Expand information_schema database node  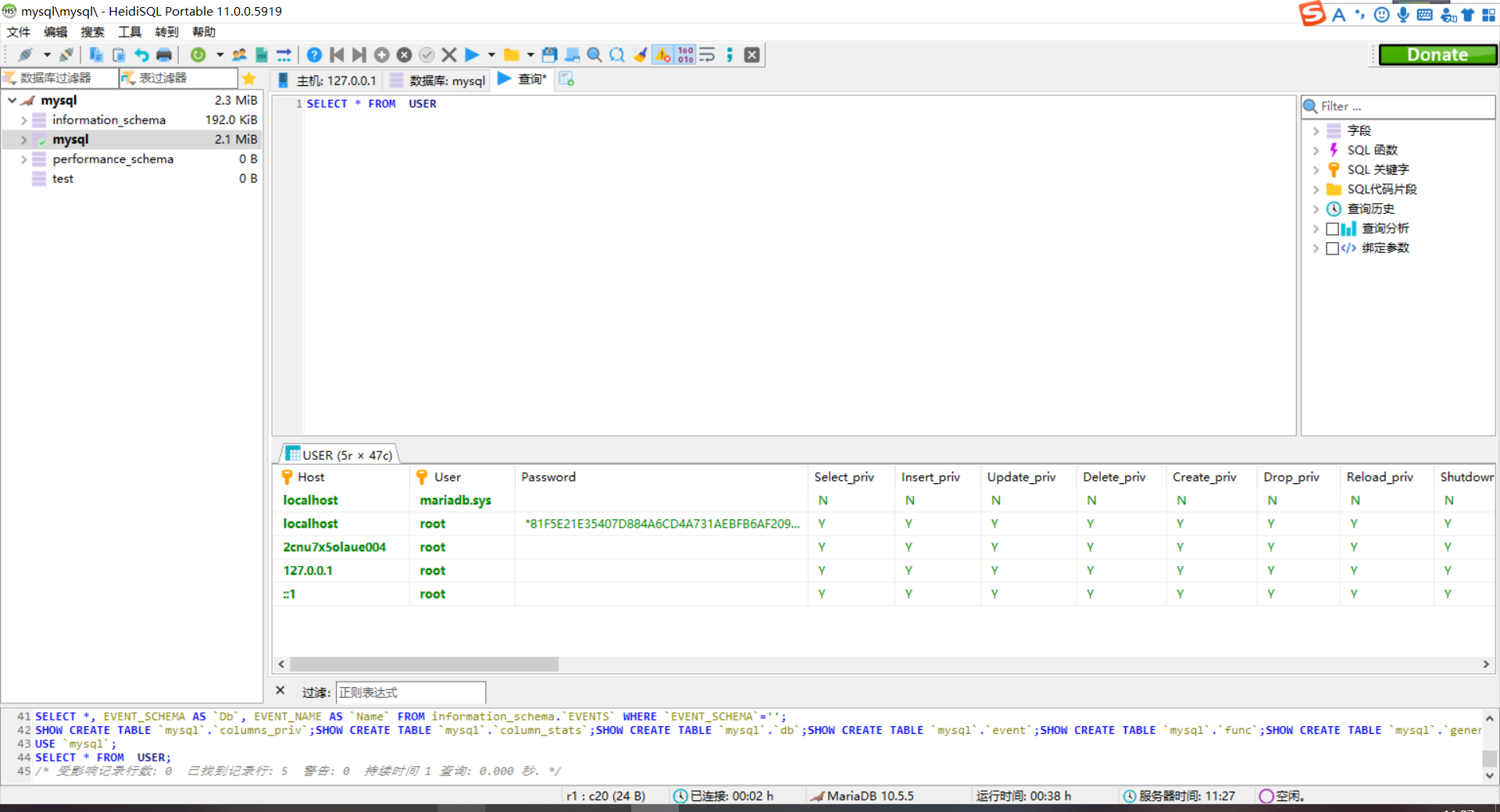pyautogui.click(x=23, y=120)
